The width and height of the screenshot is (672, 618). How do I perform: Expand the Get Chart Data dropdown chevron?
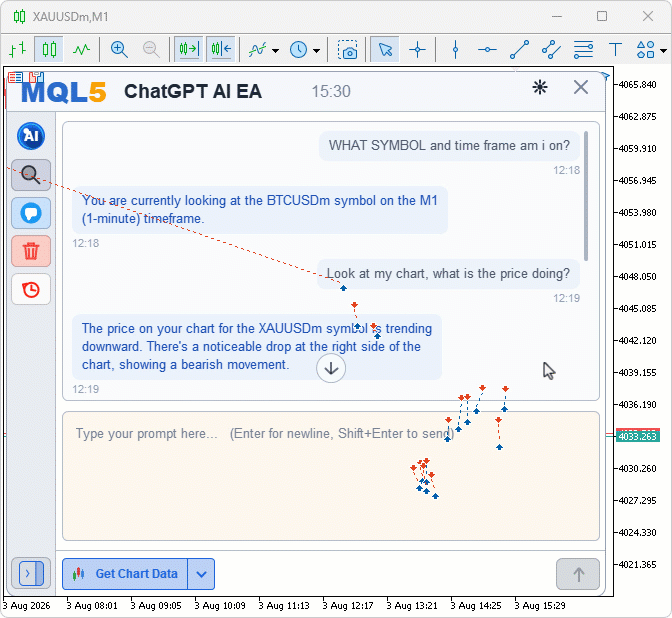(x=201, y=573)
